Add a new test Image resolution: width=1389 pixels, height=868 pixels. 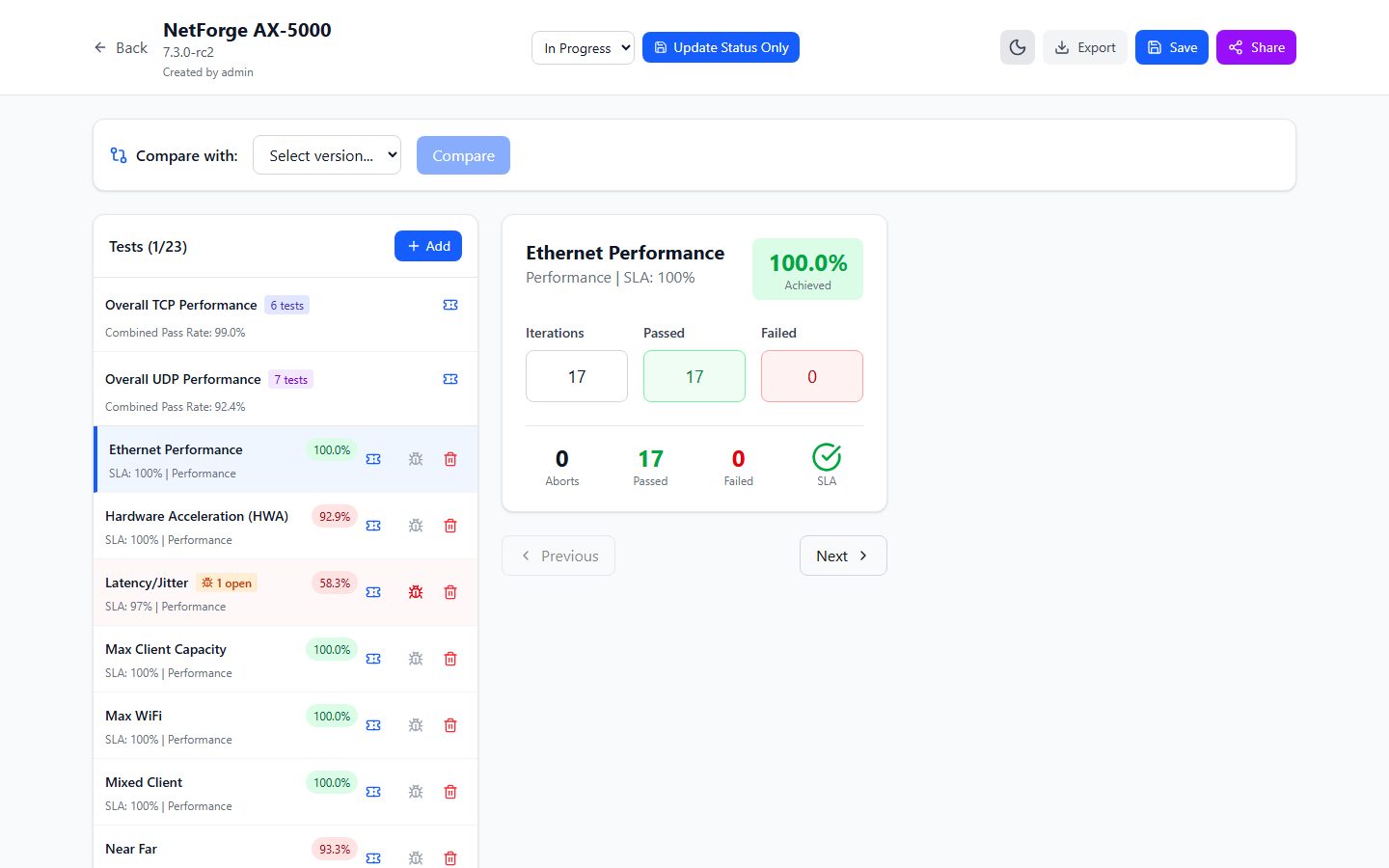coord(428,246)
